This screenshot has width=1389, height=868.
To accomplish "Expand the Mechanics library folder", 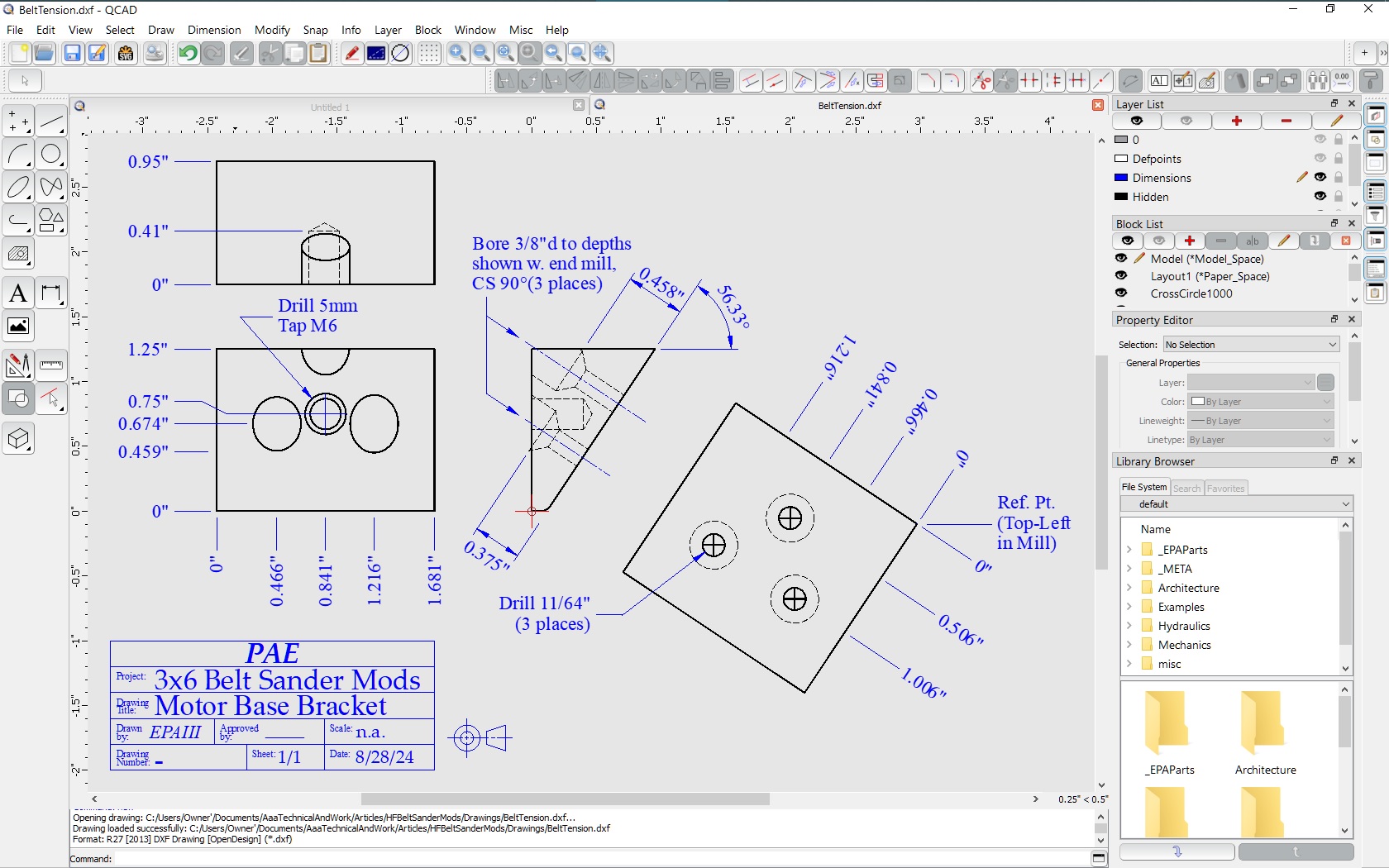I will [x=1129, y=645].
